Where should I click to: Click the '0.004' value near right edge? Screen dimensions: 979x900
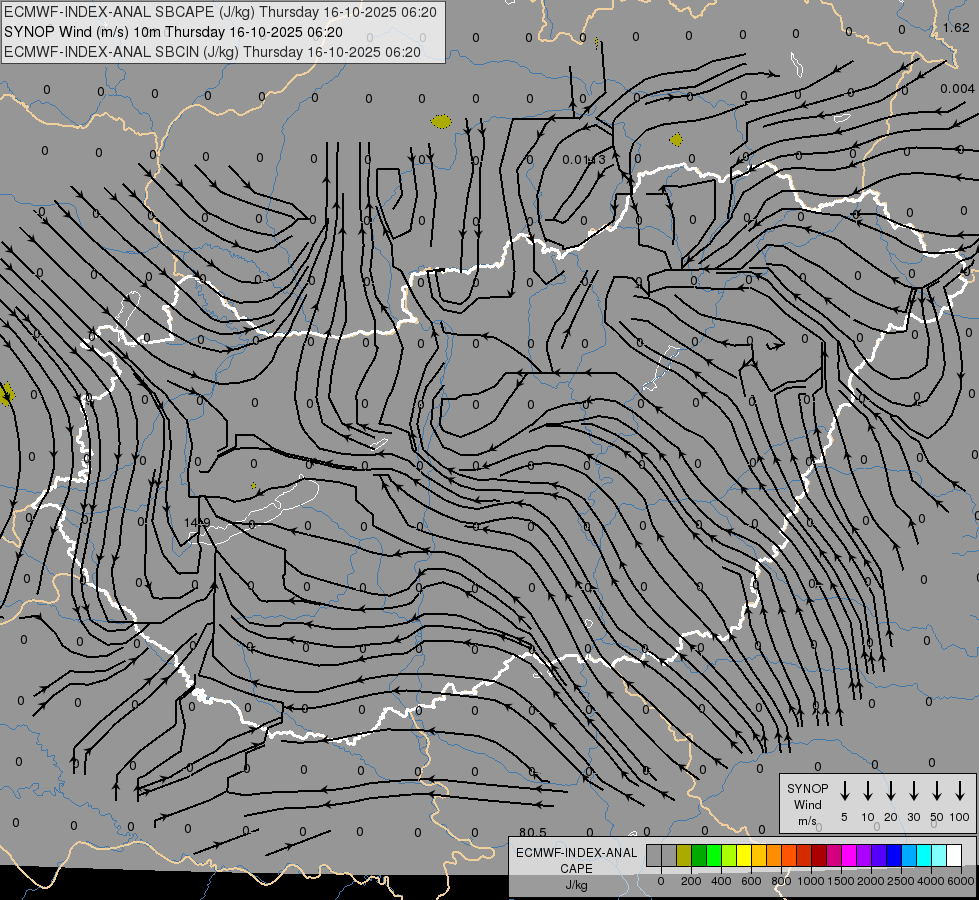click(957, 89)
